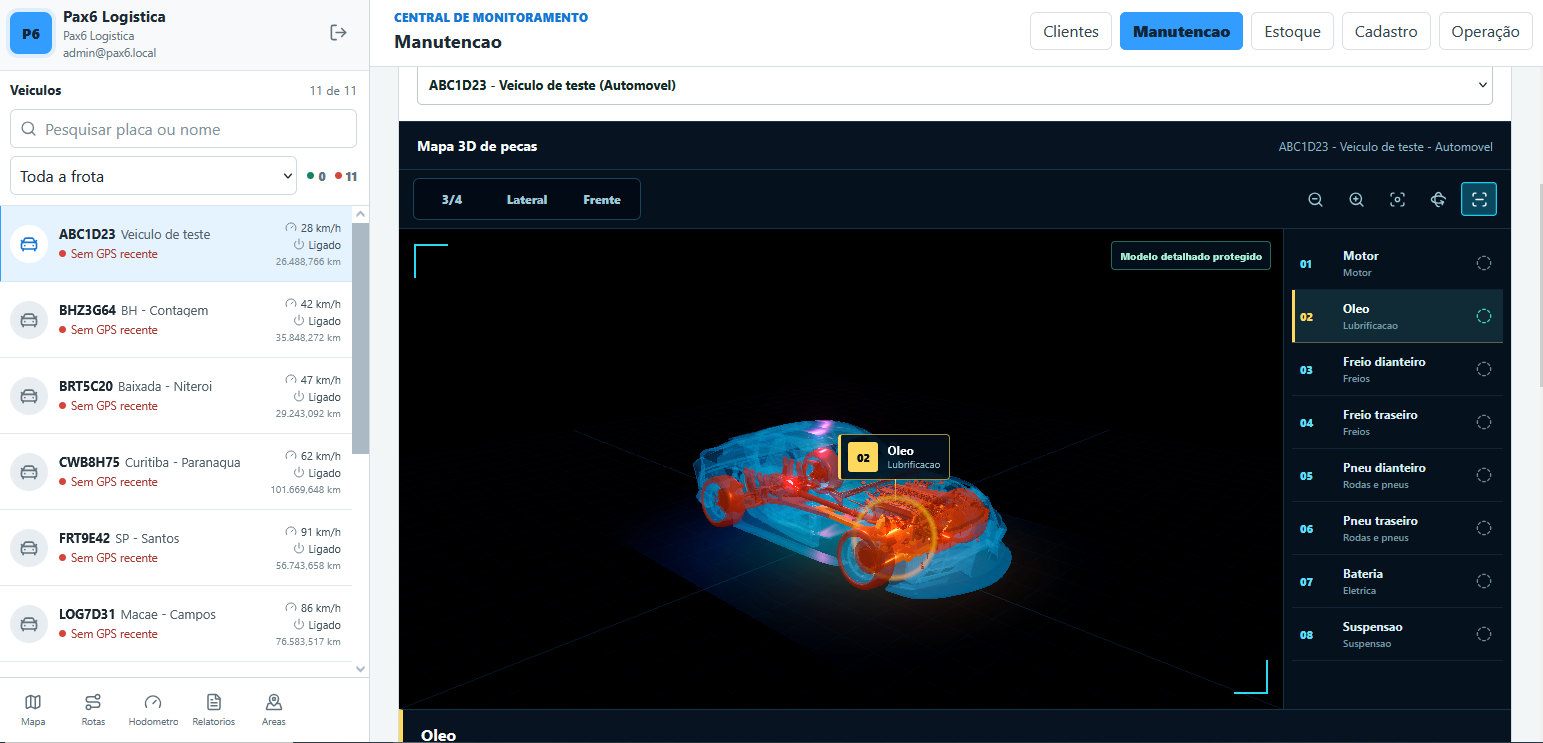Open Relatorios in the bottom navigation

(x=214, y=710)
